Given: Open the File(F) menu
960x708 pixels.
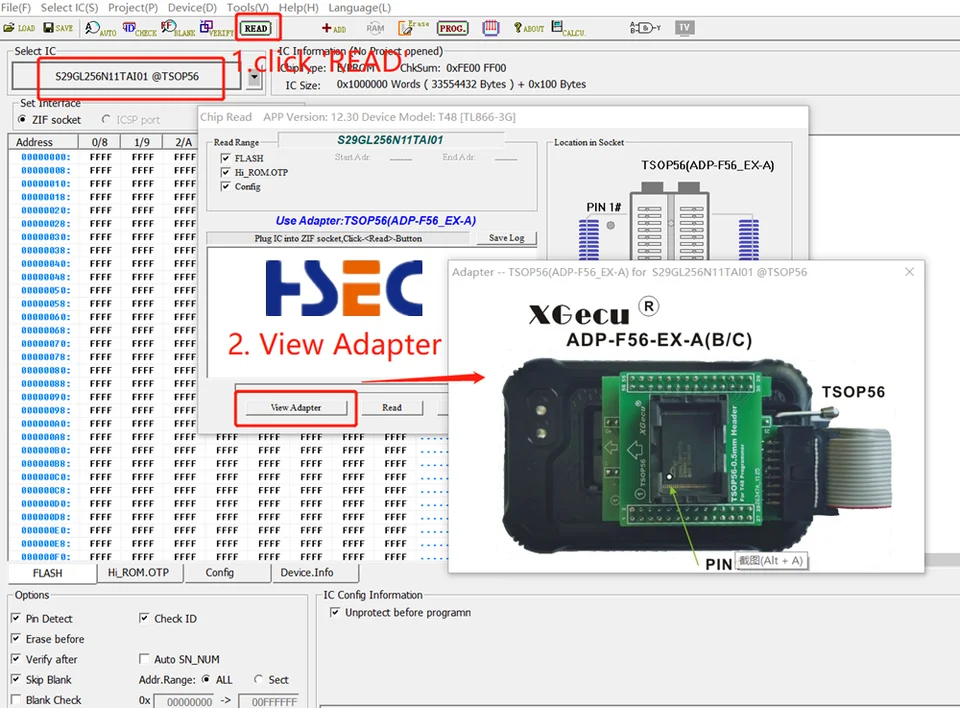Looking at the screenshot, I should tap(16, 8).
